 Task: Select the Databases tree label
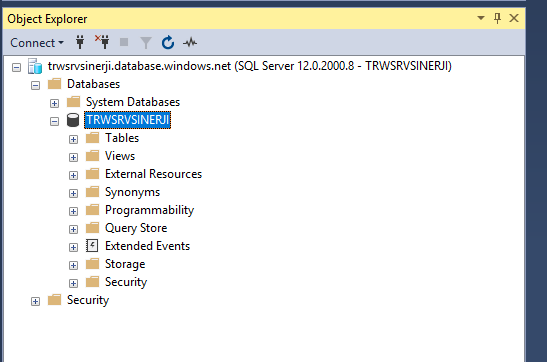tap(93, 84)
